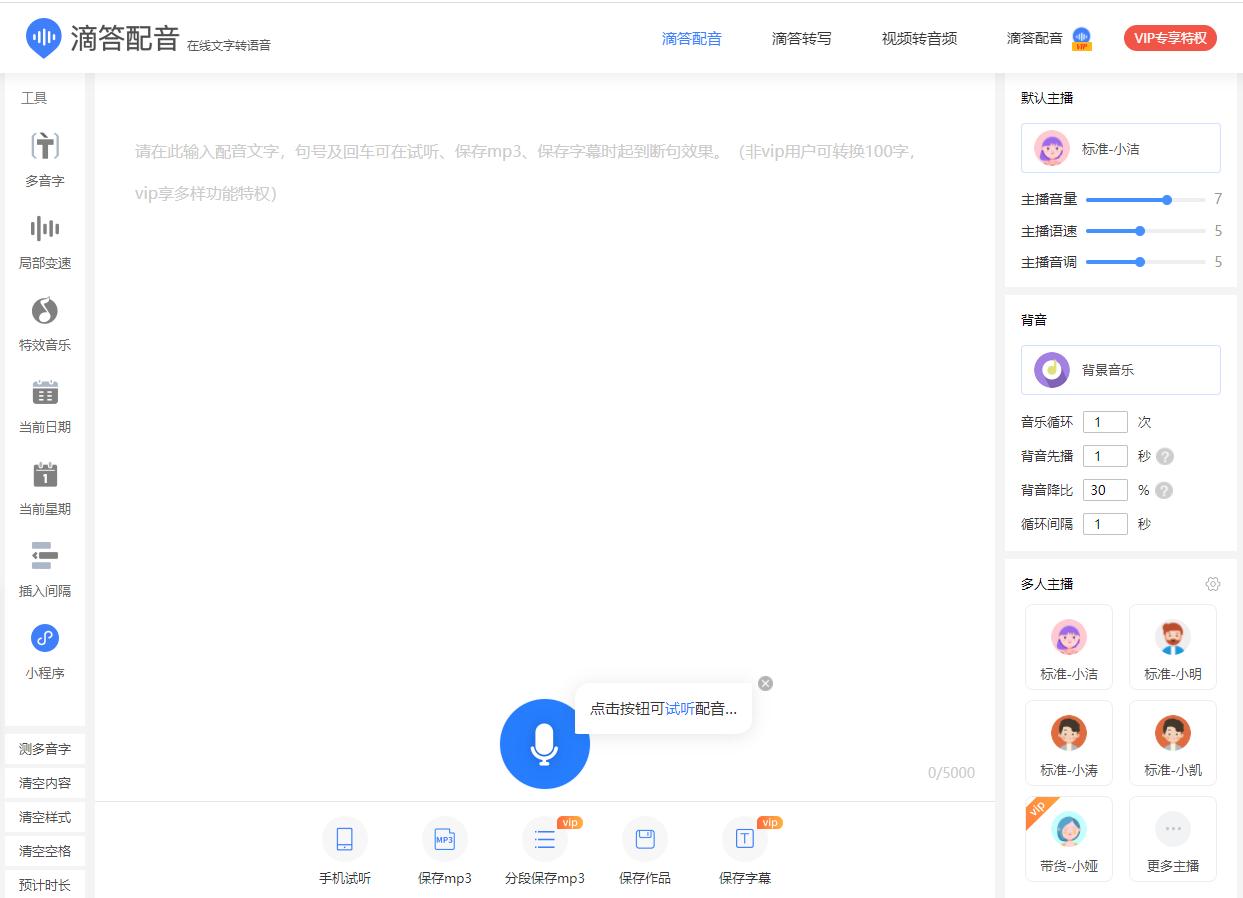Adjust the 主播音调 pitch slider

1146,262
